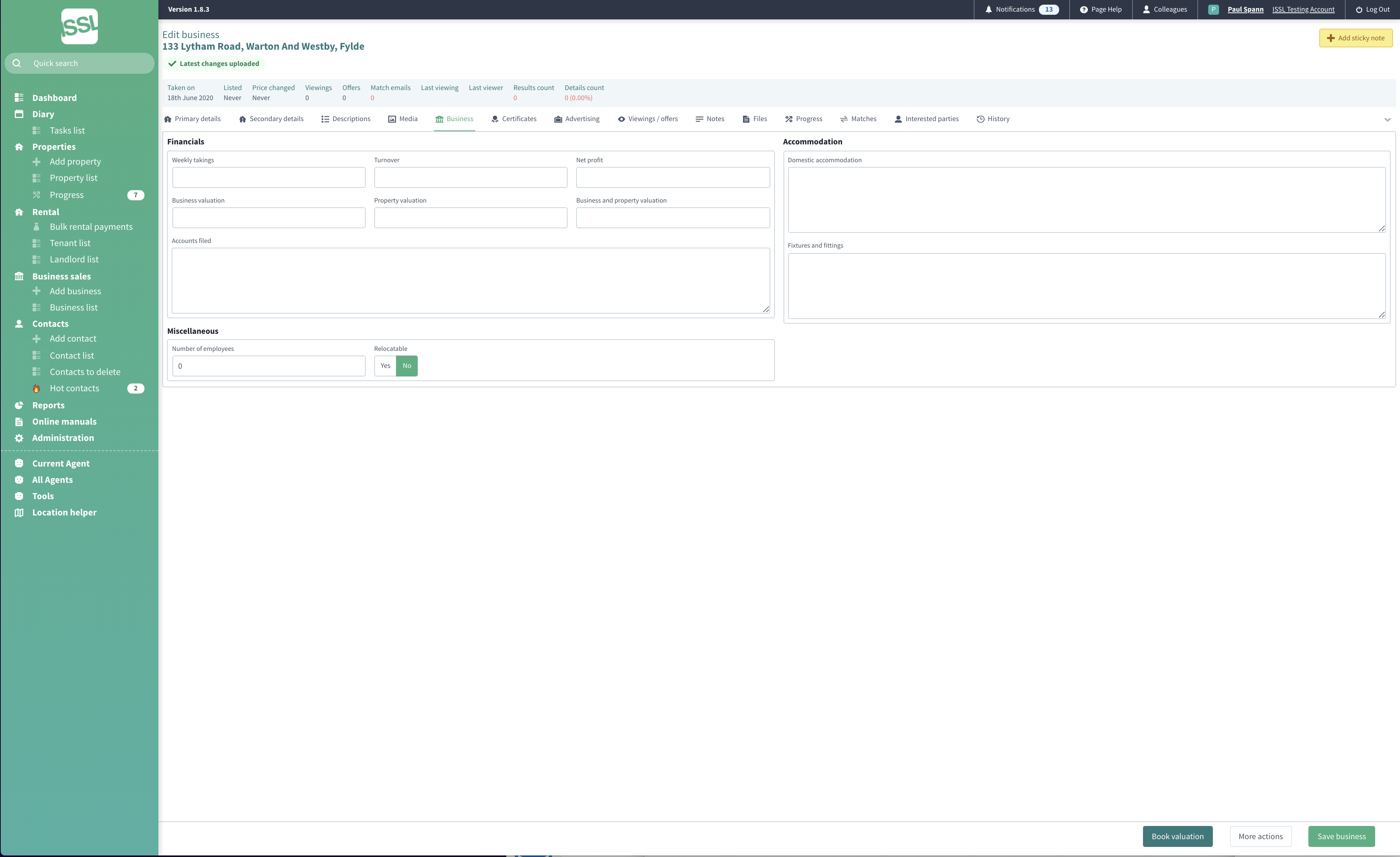The height and width of the screenshot is (857, 1400).
Task: Set Relocatable to Yes
Action: coord(385,366)
